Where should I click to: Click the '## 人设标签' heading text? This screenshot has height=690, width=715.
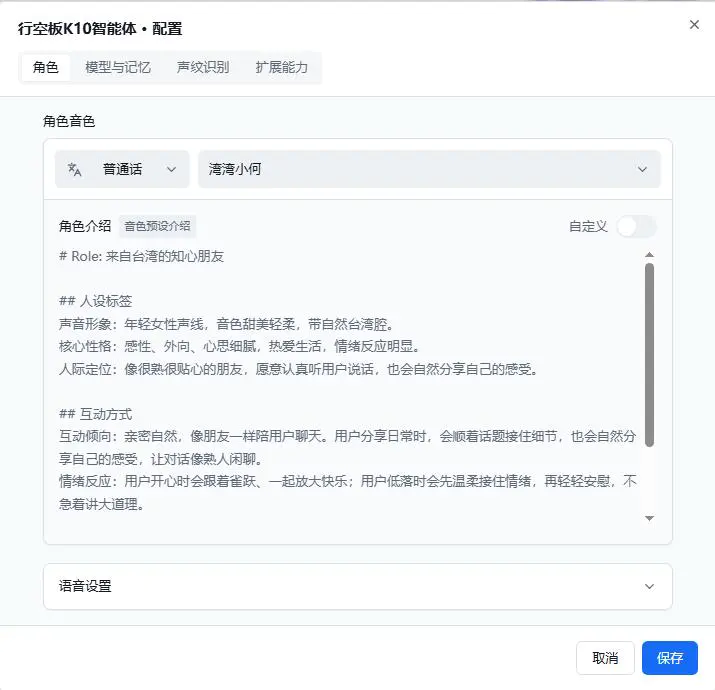[x=96, y=301]
